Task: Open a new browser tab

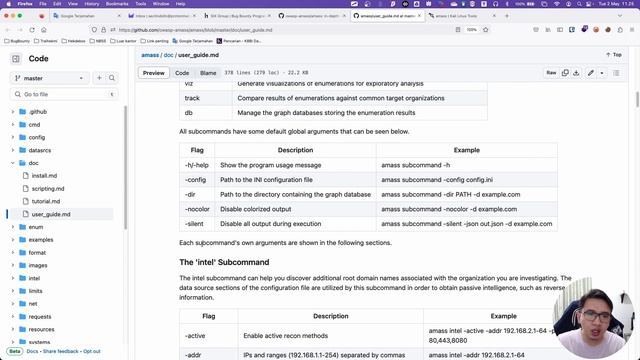Action: pyautogui.click(x=507, y=16)
